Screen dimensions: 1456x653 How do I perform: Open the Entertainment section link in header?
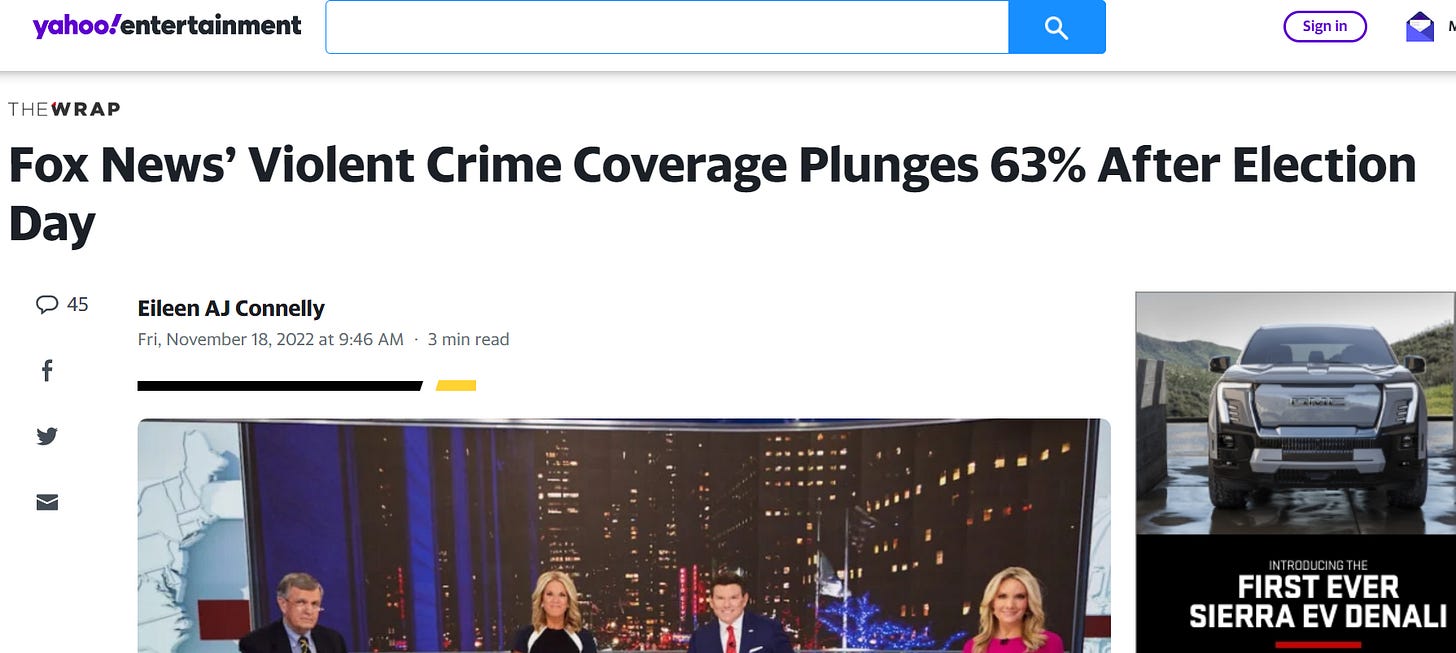point(211,25)
